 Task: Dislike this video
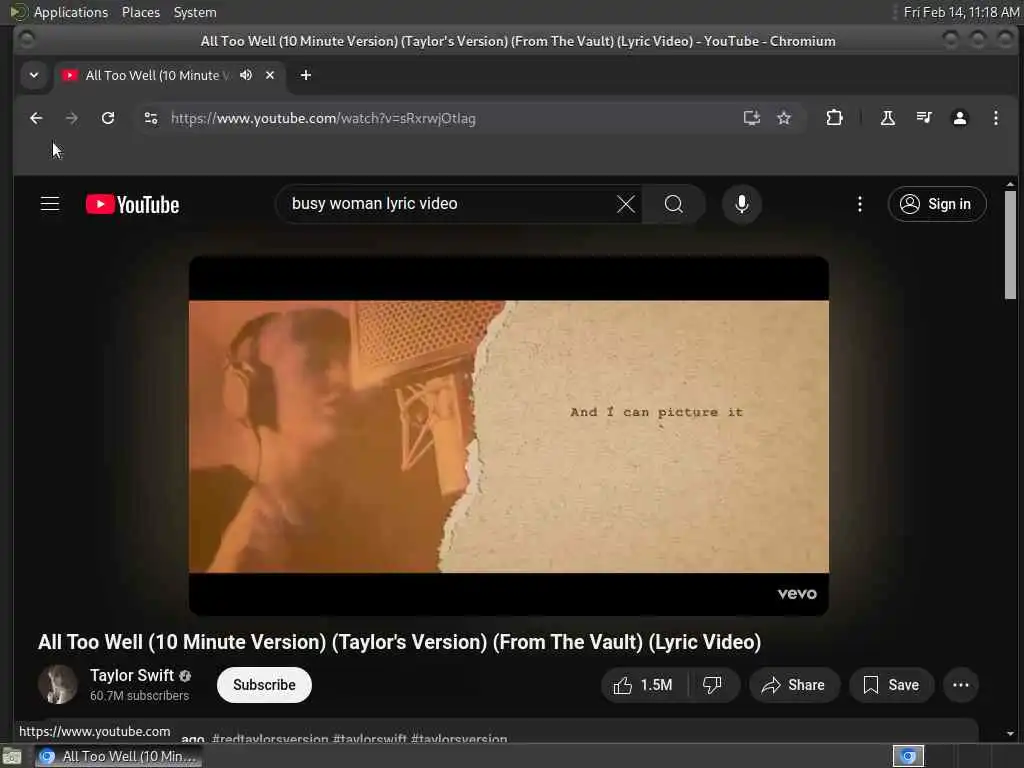coord(712,684)
